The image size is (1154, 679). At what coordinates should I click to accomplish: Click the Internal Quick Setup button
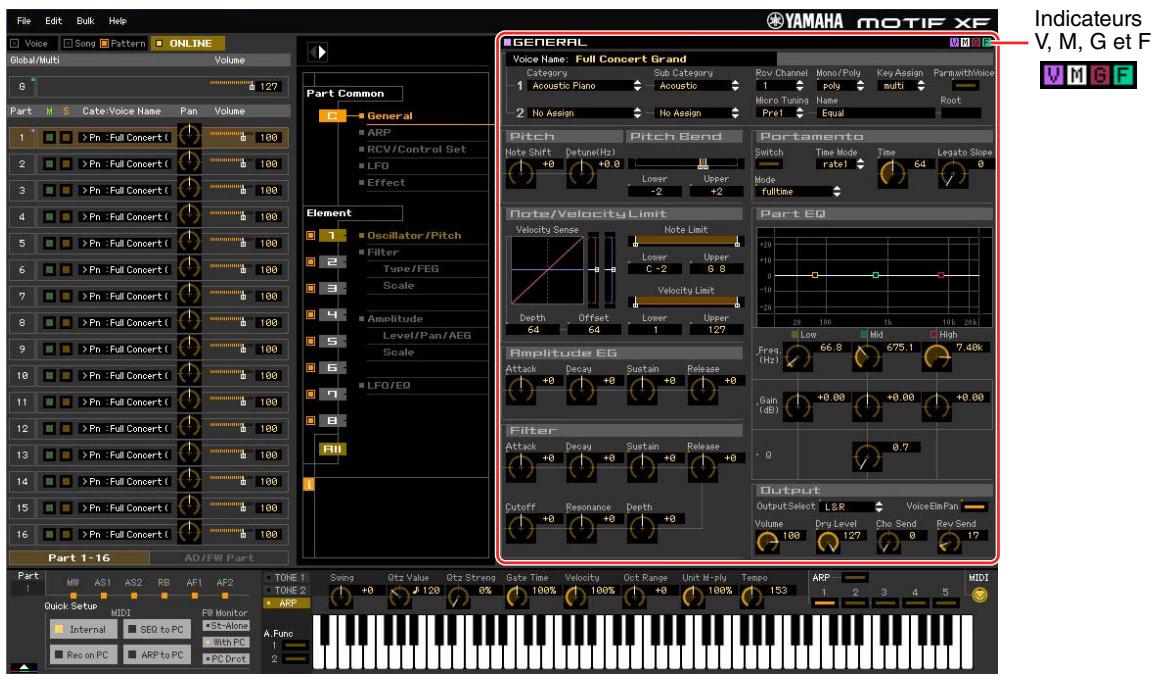point(82,630)
